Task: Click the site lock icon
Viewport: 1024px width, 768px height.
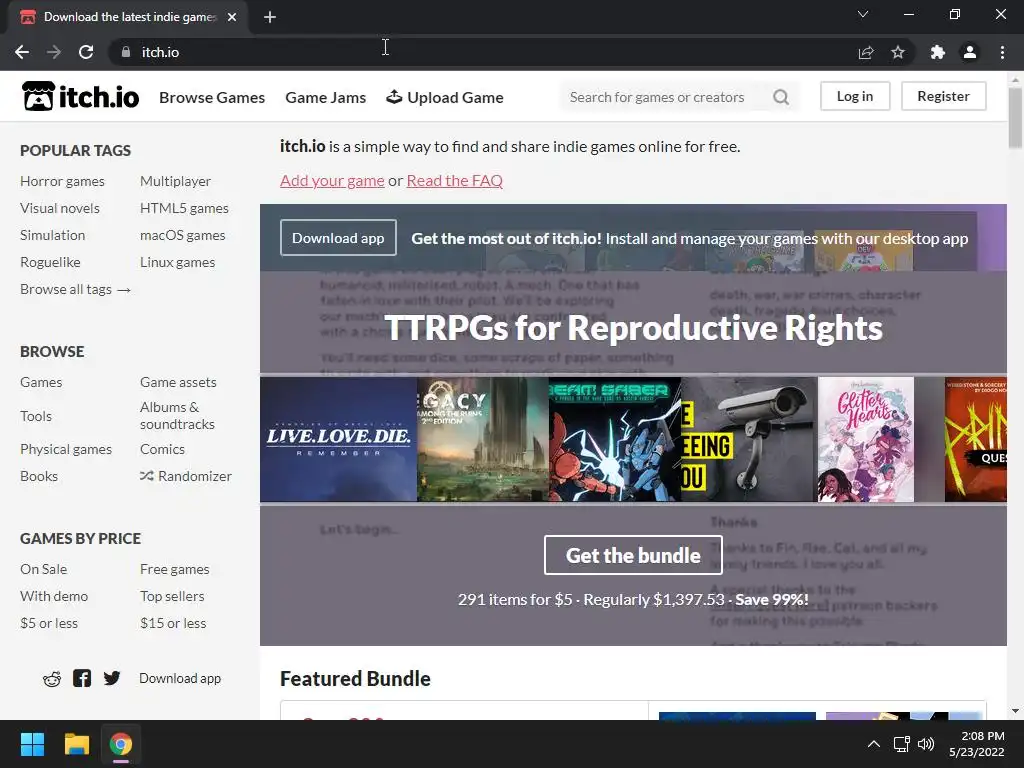Action: pyautogui.click(x=125, y=52)
